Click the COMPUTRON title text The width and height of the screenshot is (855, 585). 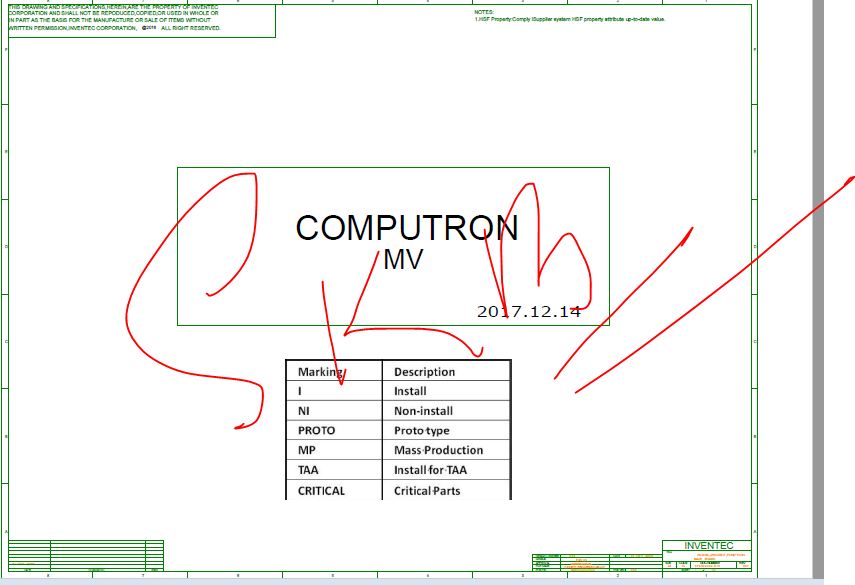tap(407, 228)
